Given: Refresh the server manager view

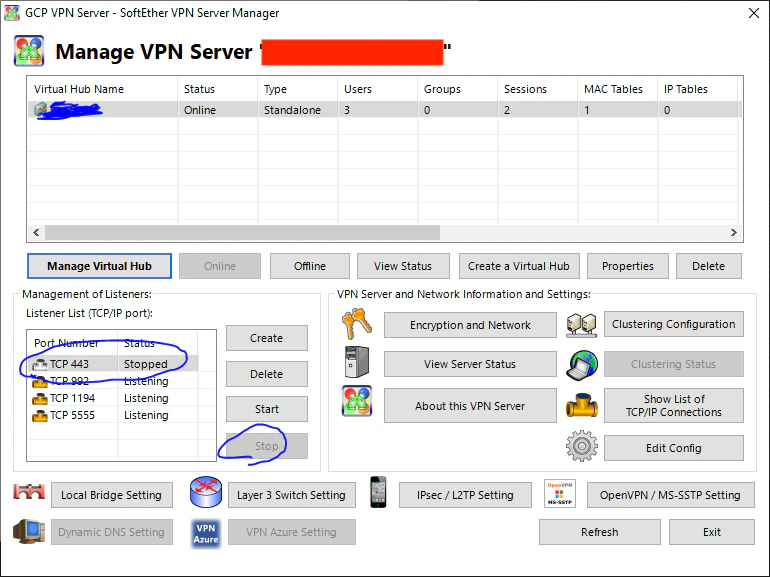Looking at the screenshot, I should (x=600, y=532).
